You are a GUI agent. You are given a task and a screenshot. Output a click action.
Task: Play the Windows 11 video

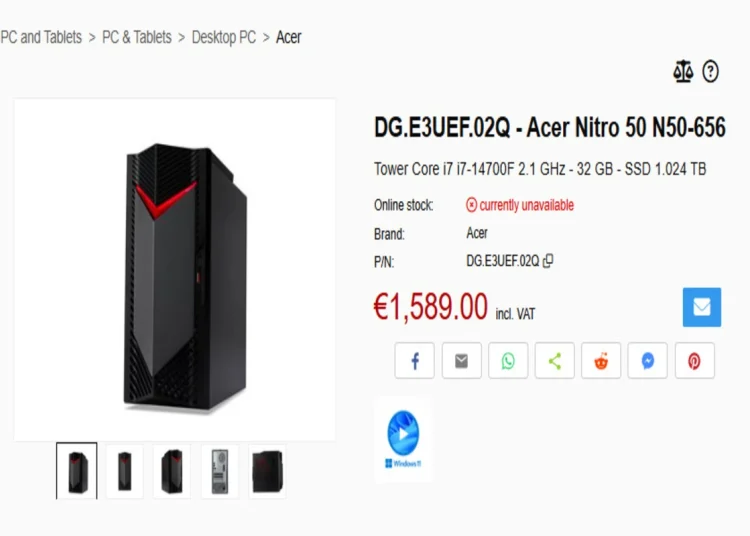tap(403, 439)
